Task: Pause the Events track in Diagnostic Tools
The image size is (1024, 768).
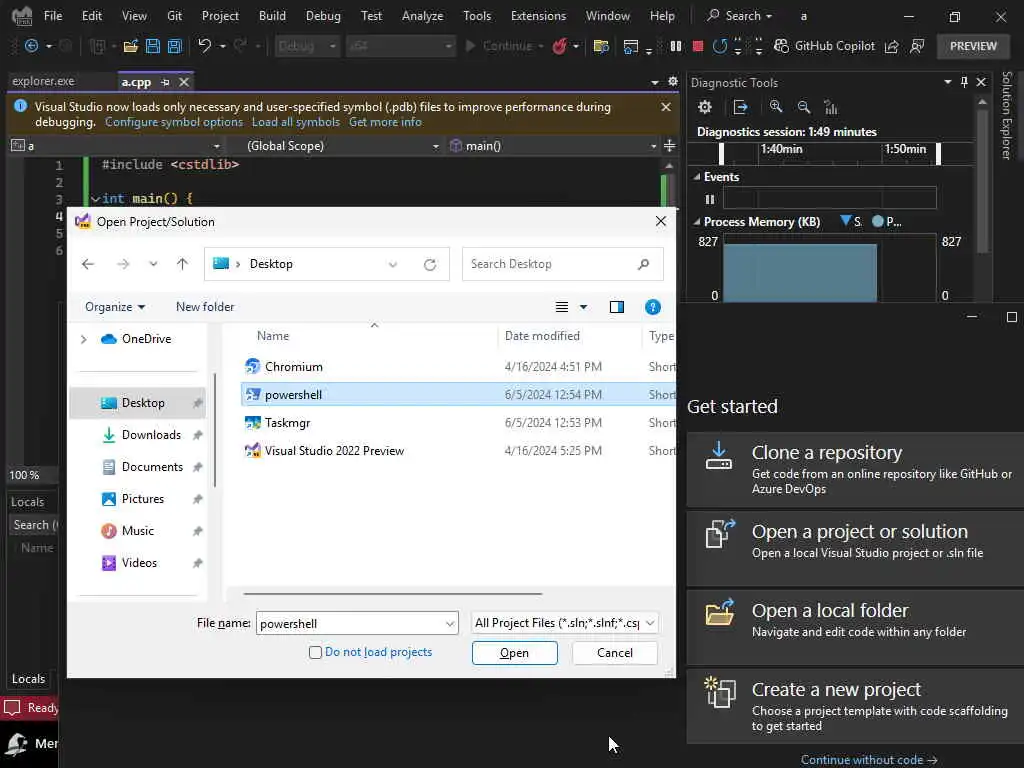Action: click(x=710, y=199)
